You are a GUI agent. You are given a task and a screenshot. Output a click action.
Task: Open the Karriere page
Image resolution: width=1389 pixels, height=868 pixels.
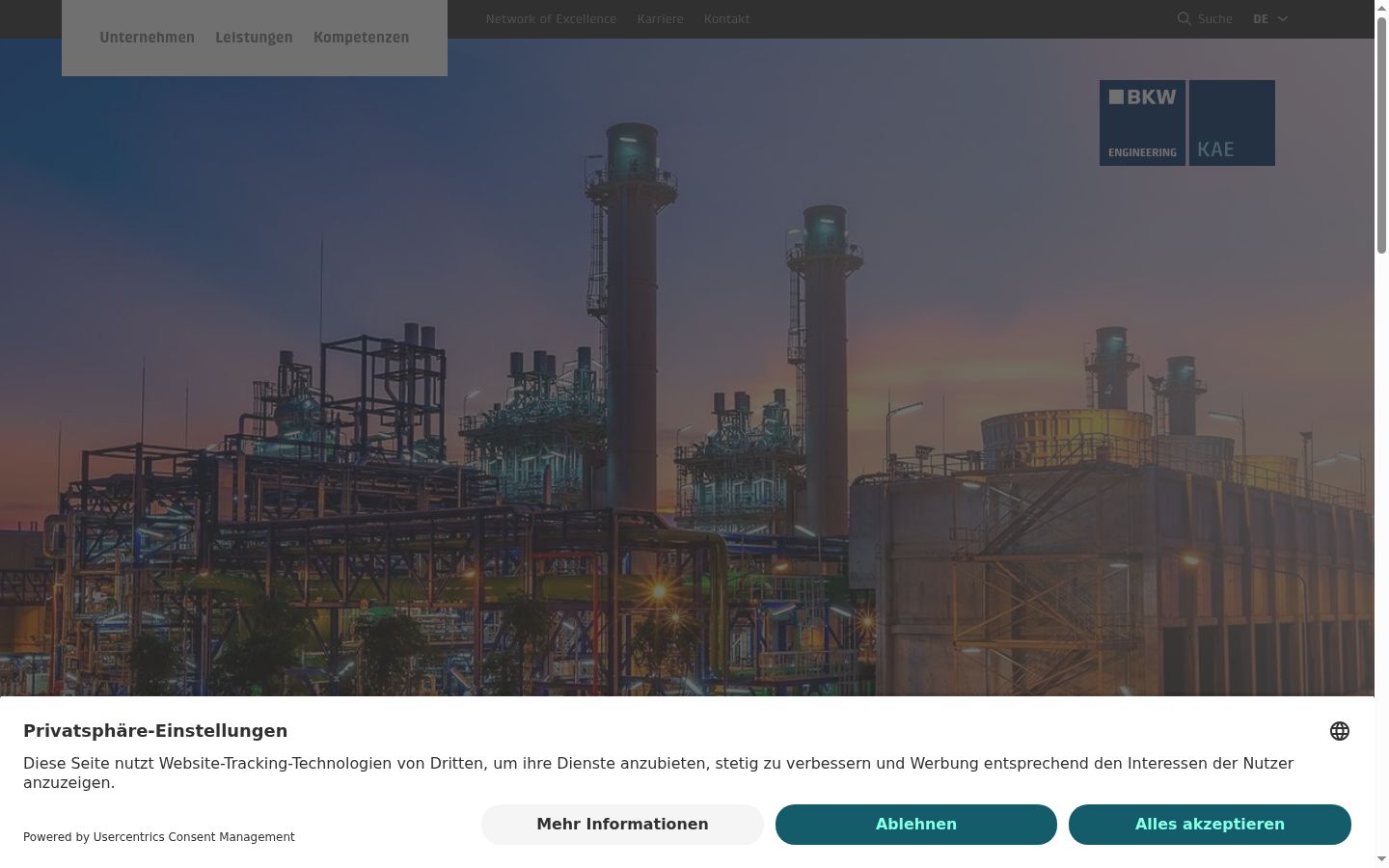tap(660, 18)
